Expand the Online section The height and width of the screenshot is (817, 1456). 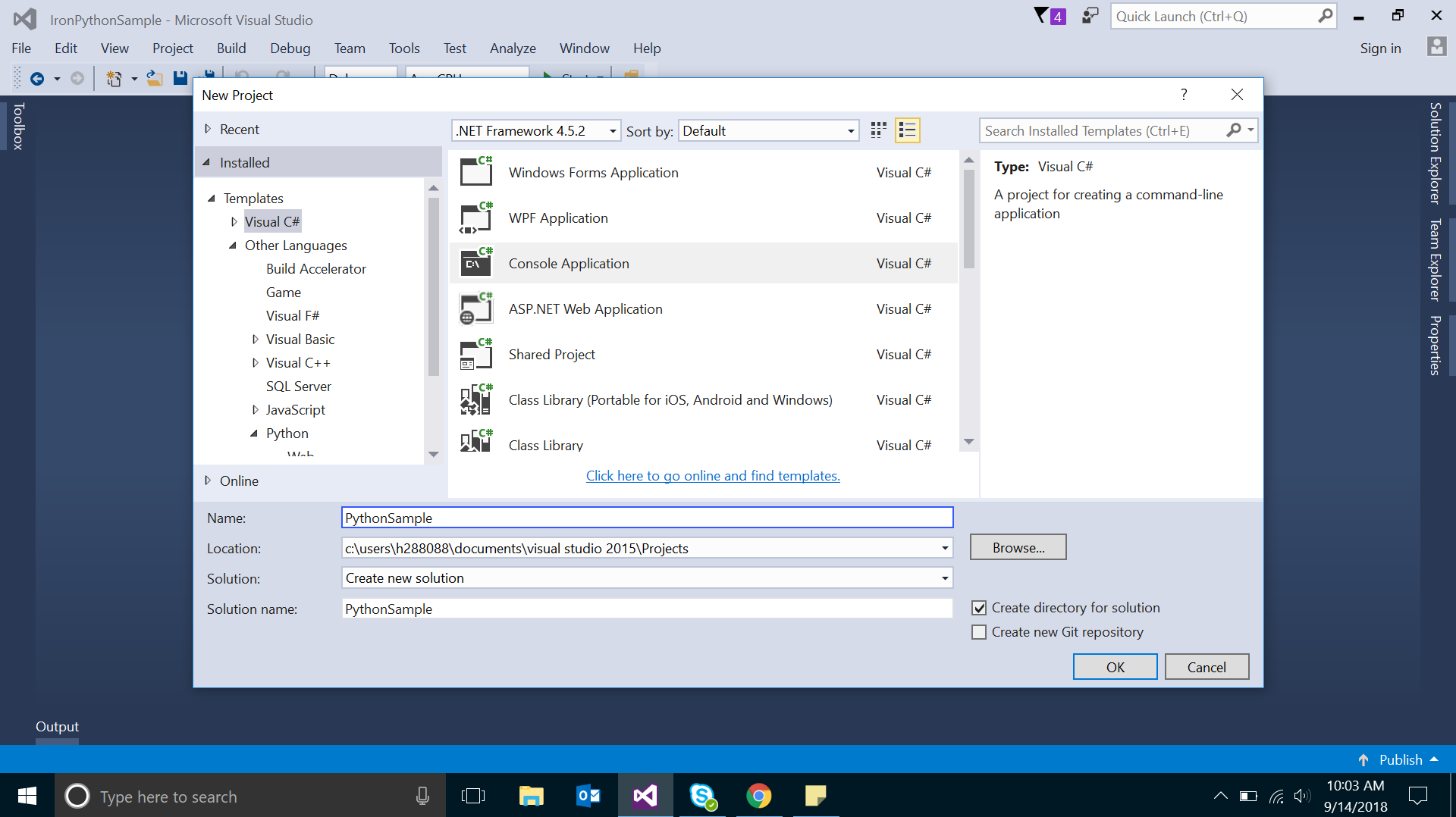[x=208, y=480]
